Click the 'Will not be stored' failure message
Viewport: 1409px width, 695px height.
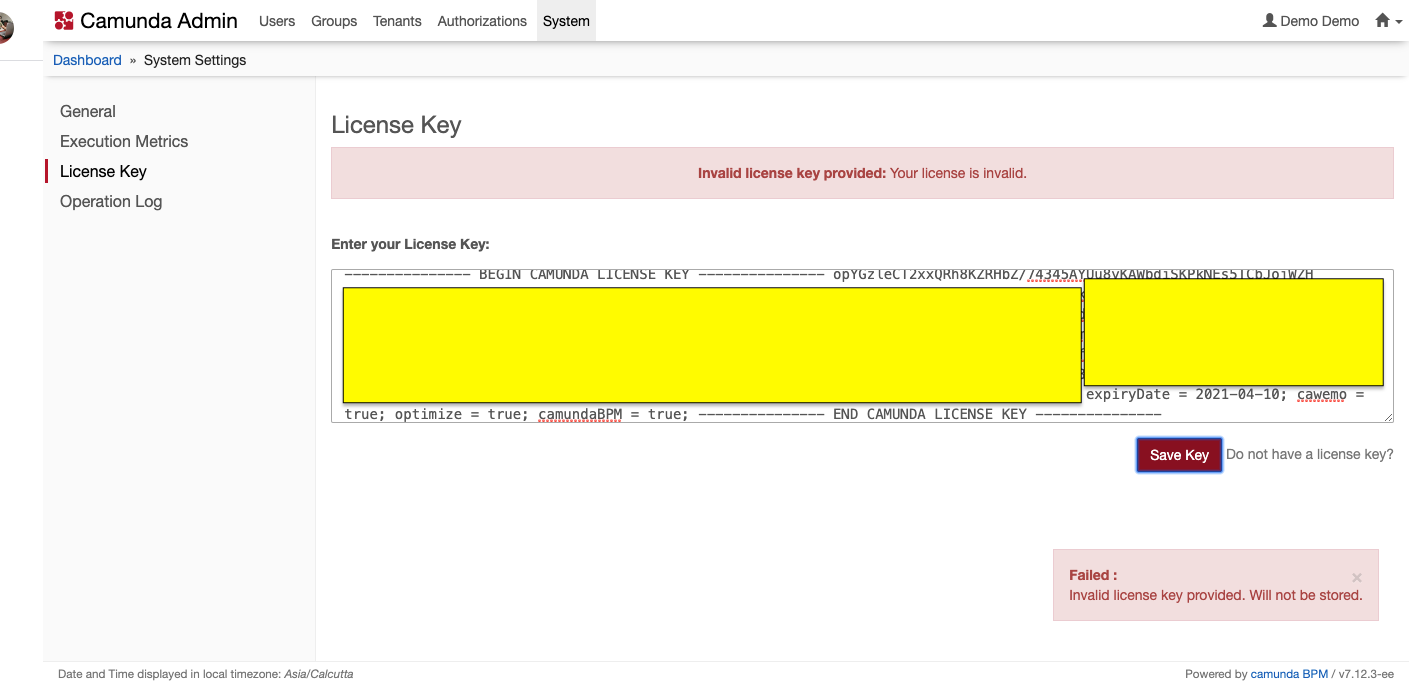tap(1215, 595)
